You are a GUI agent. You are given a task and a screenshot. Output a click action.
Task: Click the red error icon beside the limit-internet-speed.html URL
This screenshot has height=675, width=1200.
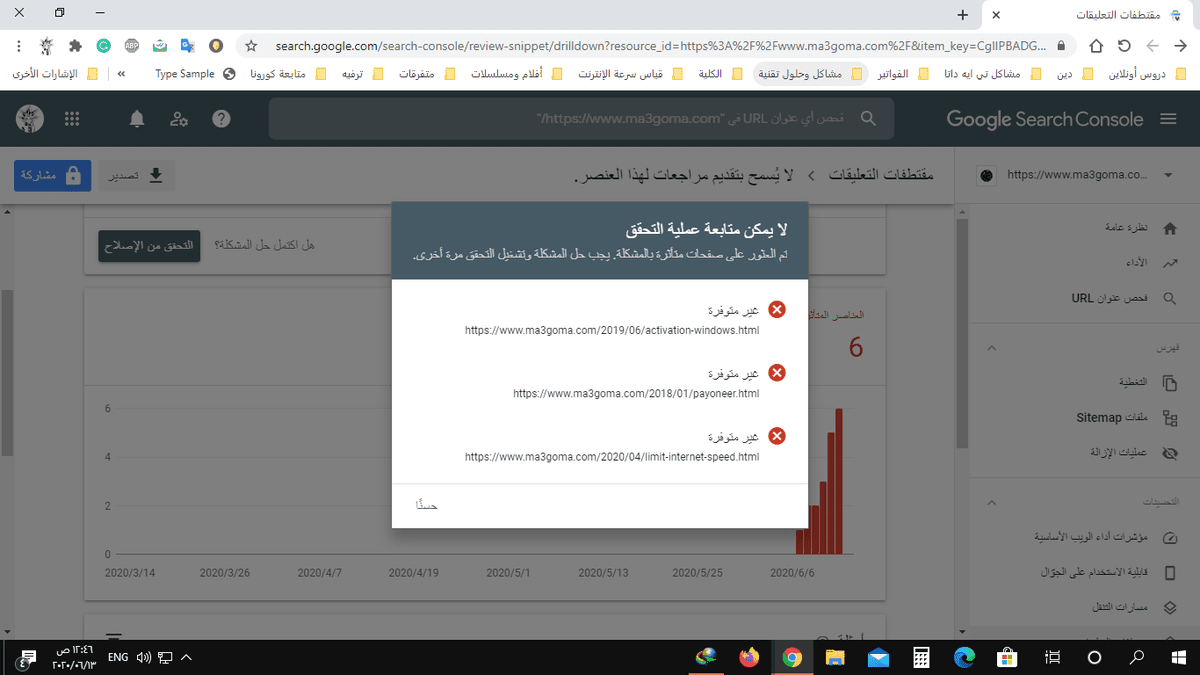pos(776,437)
